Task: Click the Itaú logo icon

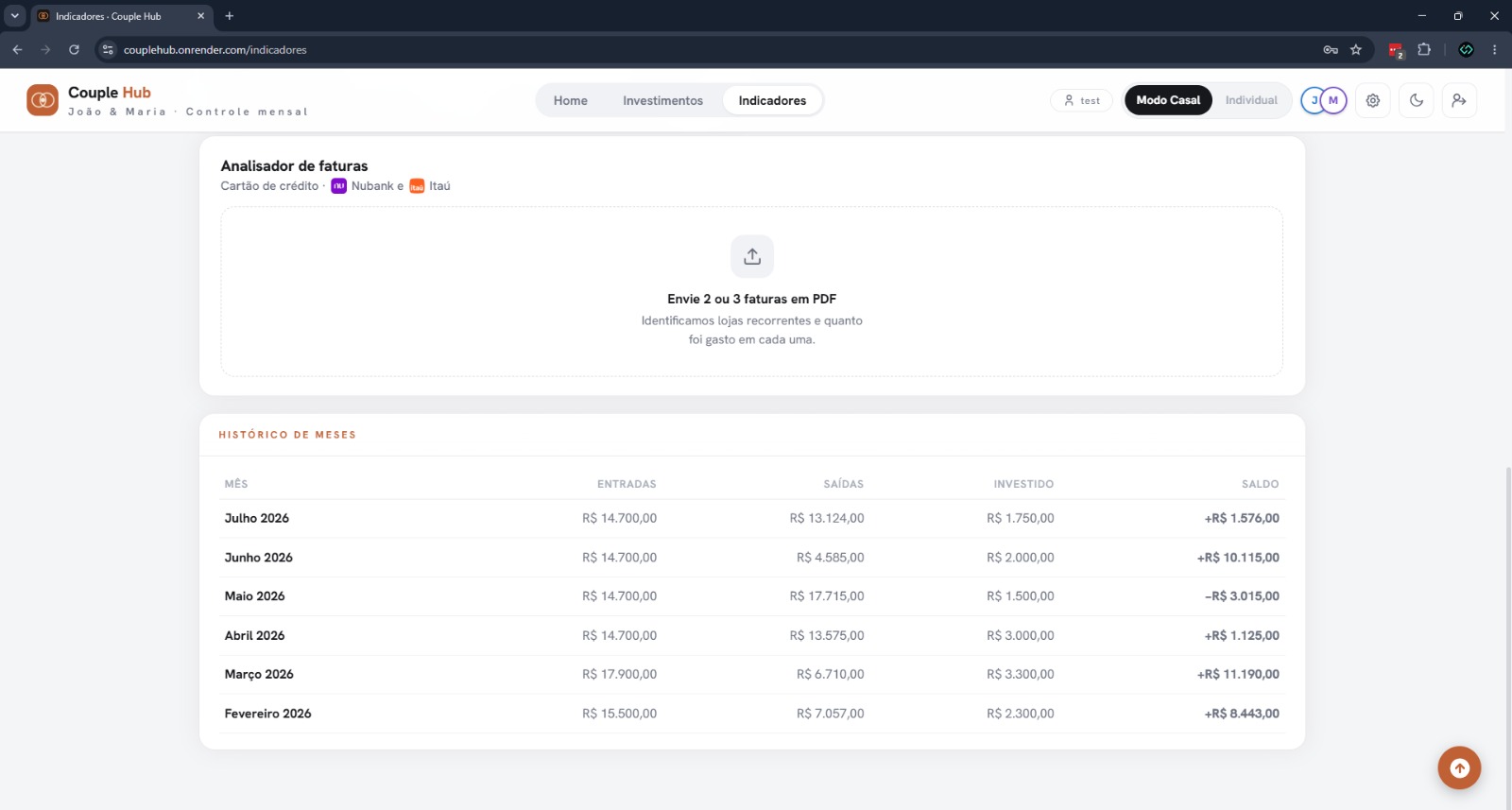Action: (x=417, y=186)
